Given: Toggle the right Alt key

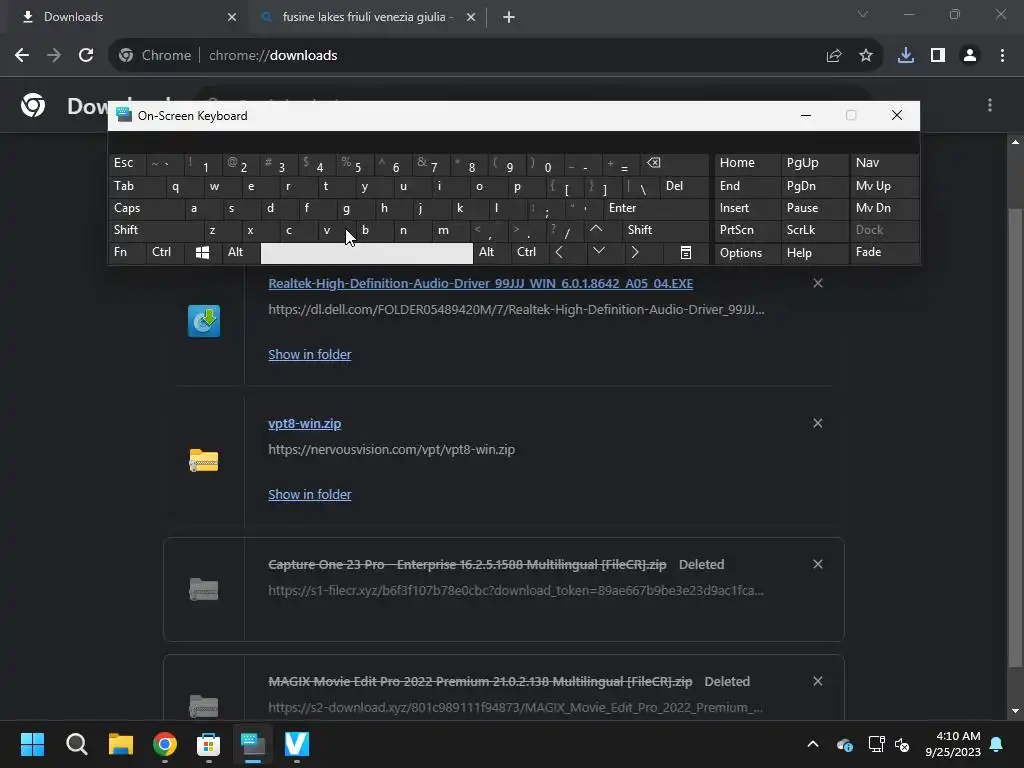Looking at the screenshot, I should 492,252.
